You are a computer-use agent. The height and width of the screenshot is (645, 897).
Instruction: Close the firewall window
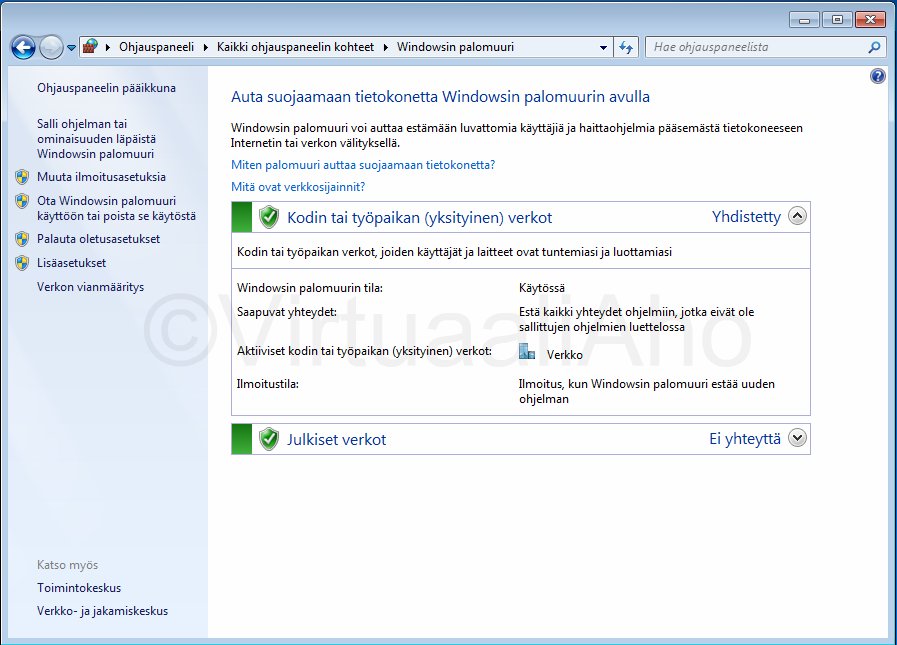point(871,20)
